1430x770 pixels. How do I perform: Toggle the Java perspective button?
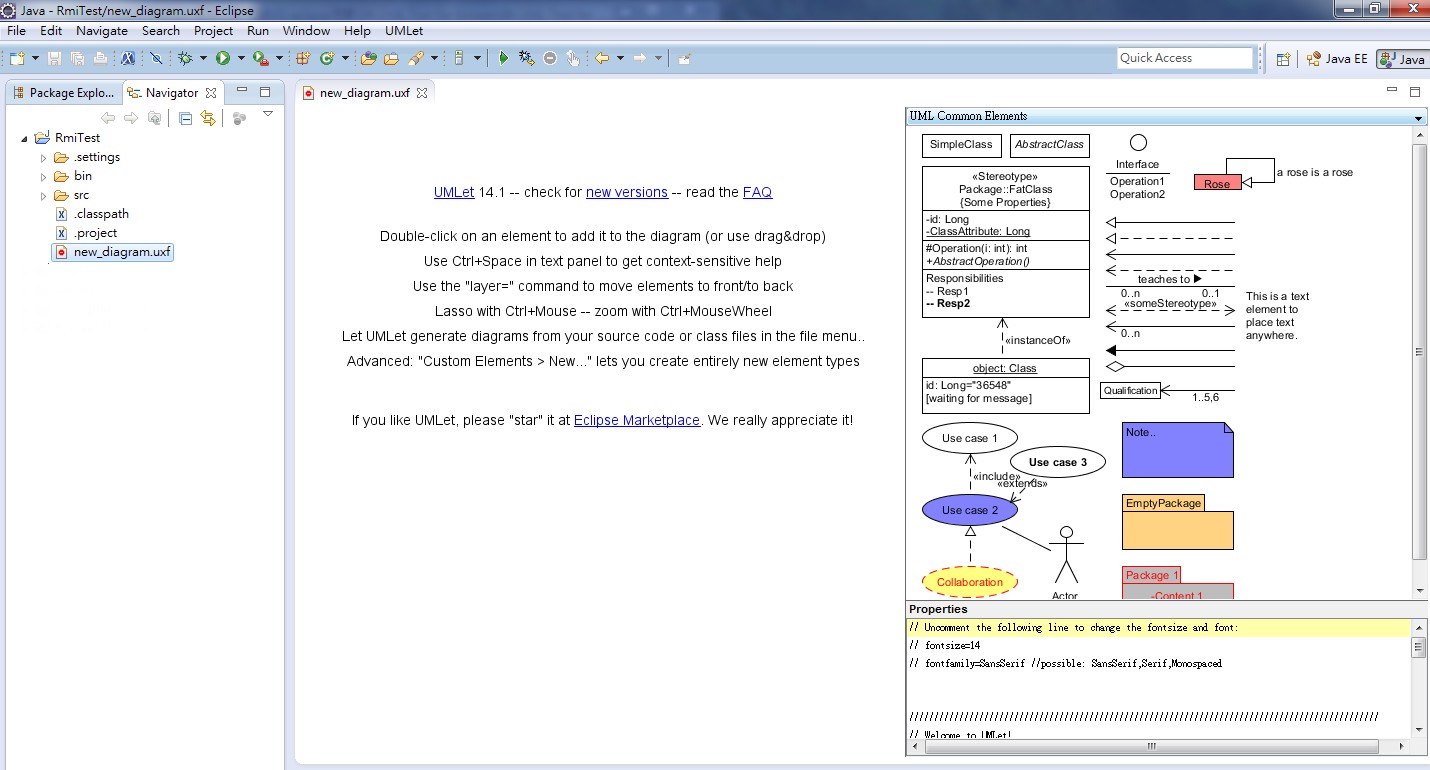click(x=1404, y=59)
